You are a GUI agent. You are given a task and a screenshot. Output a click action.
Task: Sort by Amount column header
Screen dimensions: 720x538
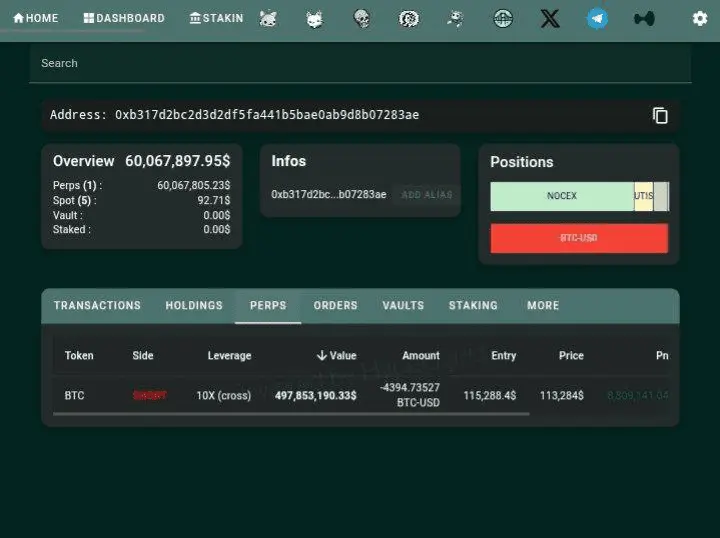[421, 356]
